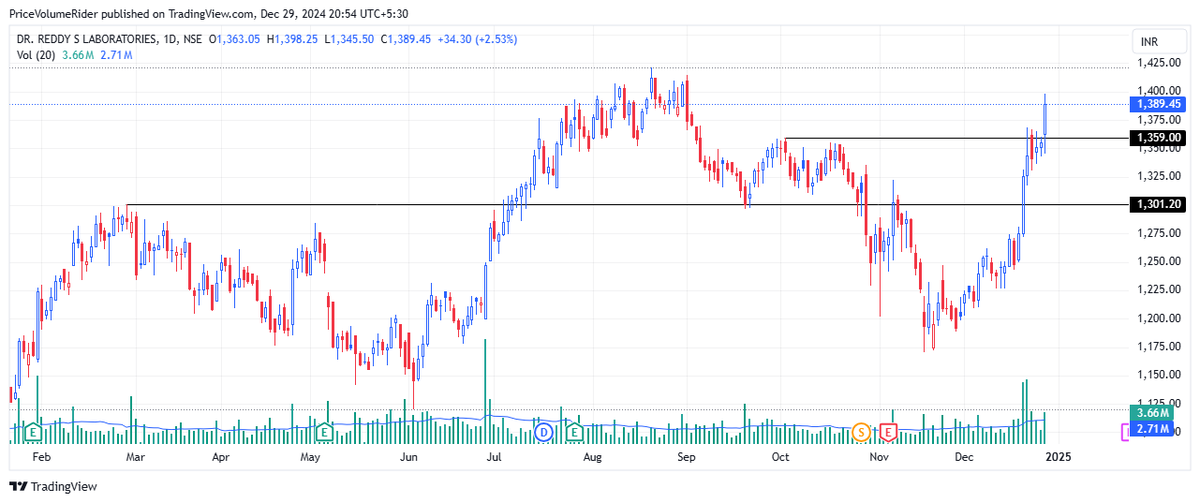Click the Feb label on time axis
The image size is (1200, 503).
(41, 457)
